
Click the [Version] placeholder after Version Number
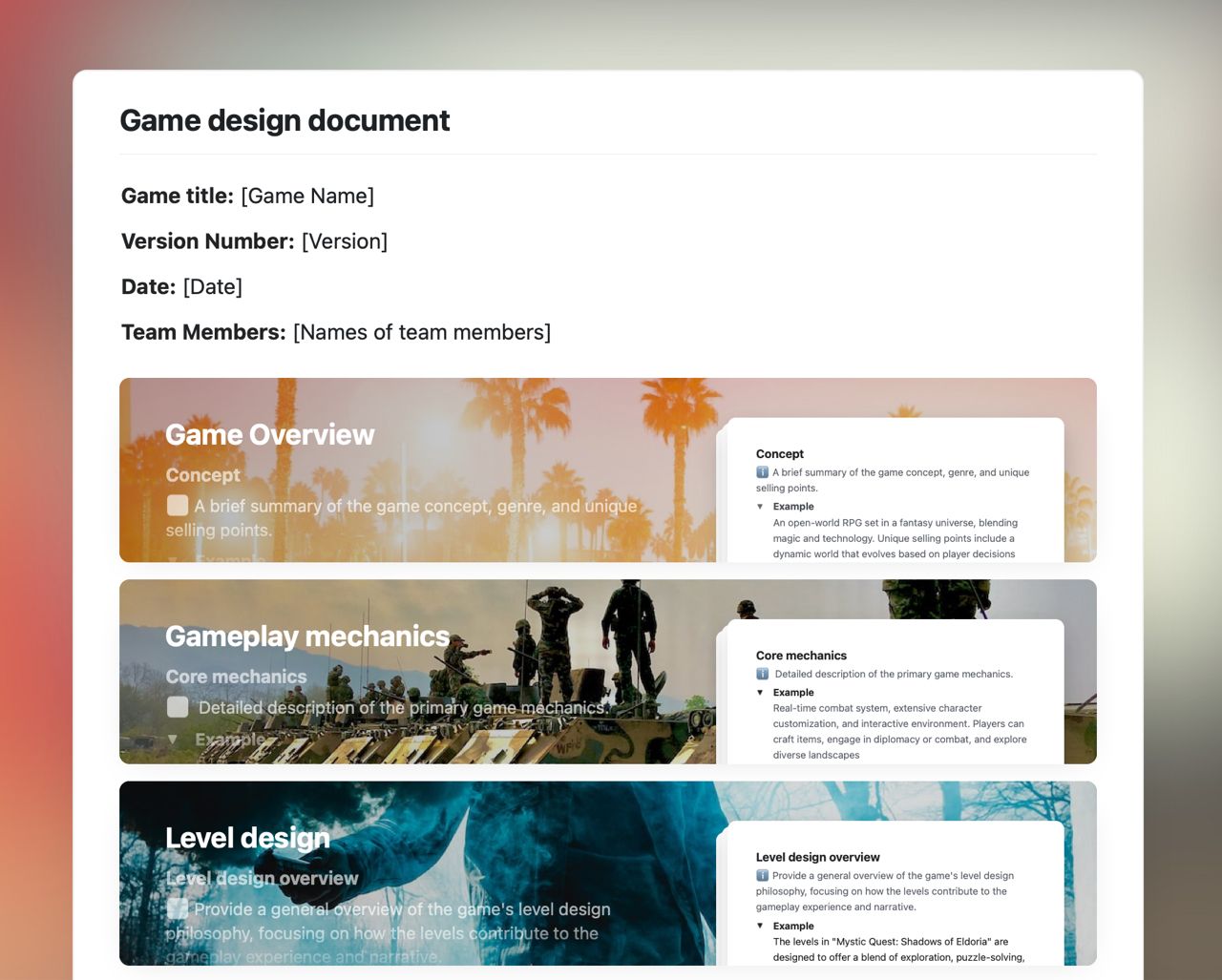(345, 241)
